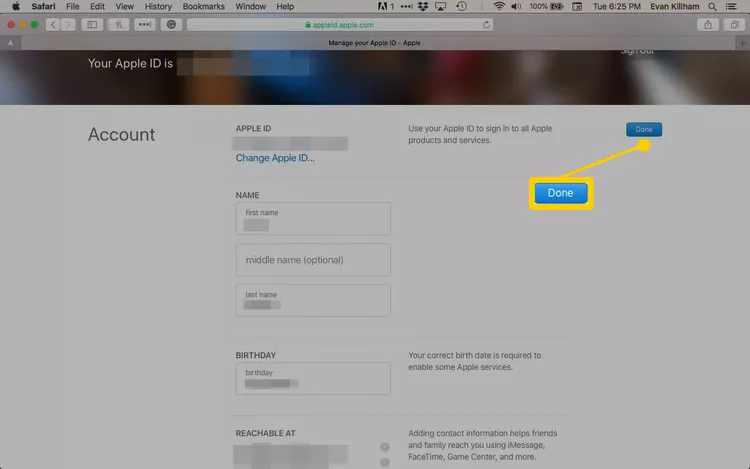Viewport: 750px width, 469px height.
Task: Click the NAME section label
Action: [x=247, y=195]
